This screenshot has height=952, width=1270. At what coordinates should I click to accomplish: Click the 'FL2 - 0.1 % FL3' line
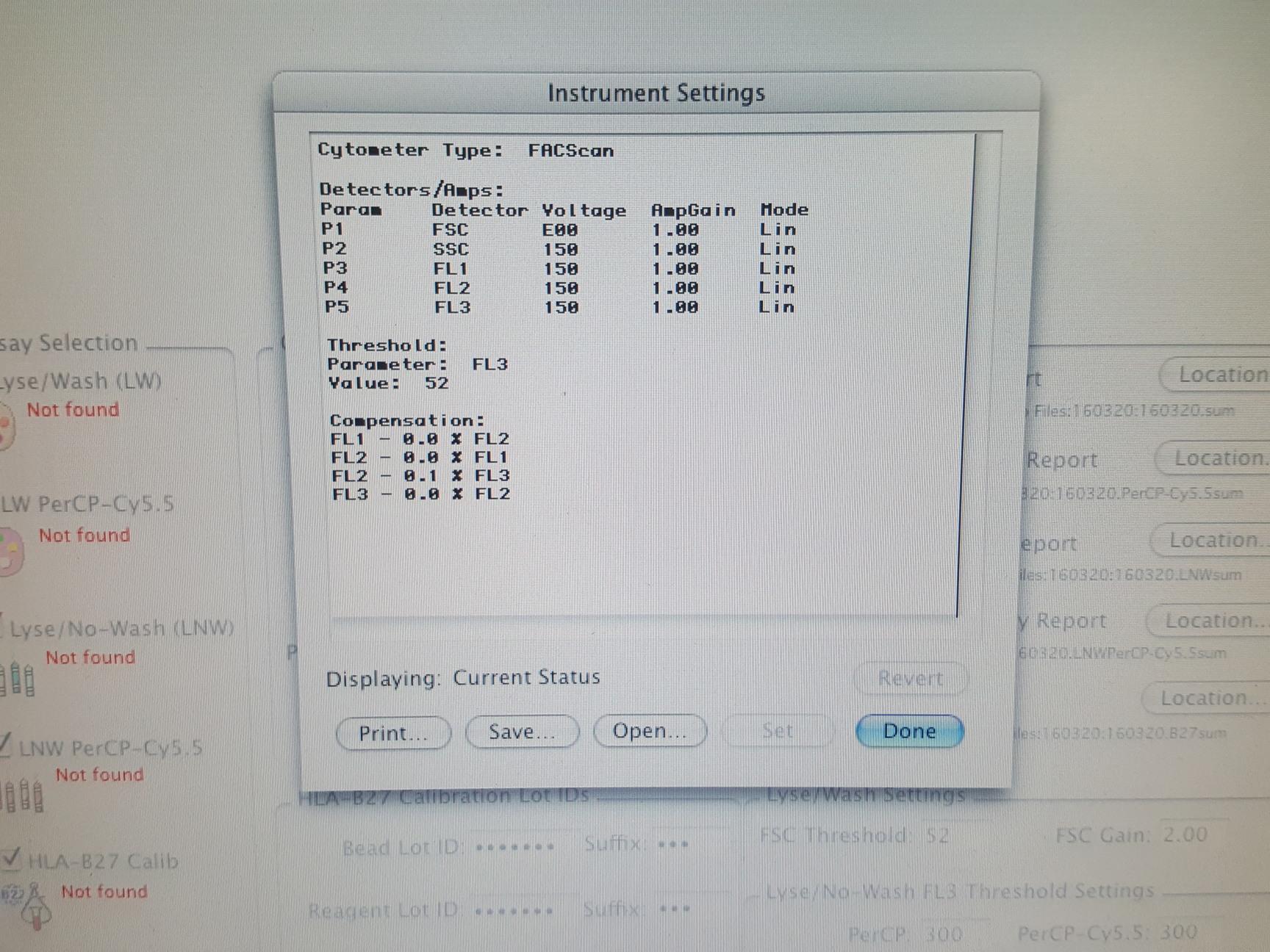click(420, 476)
